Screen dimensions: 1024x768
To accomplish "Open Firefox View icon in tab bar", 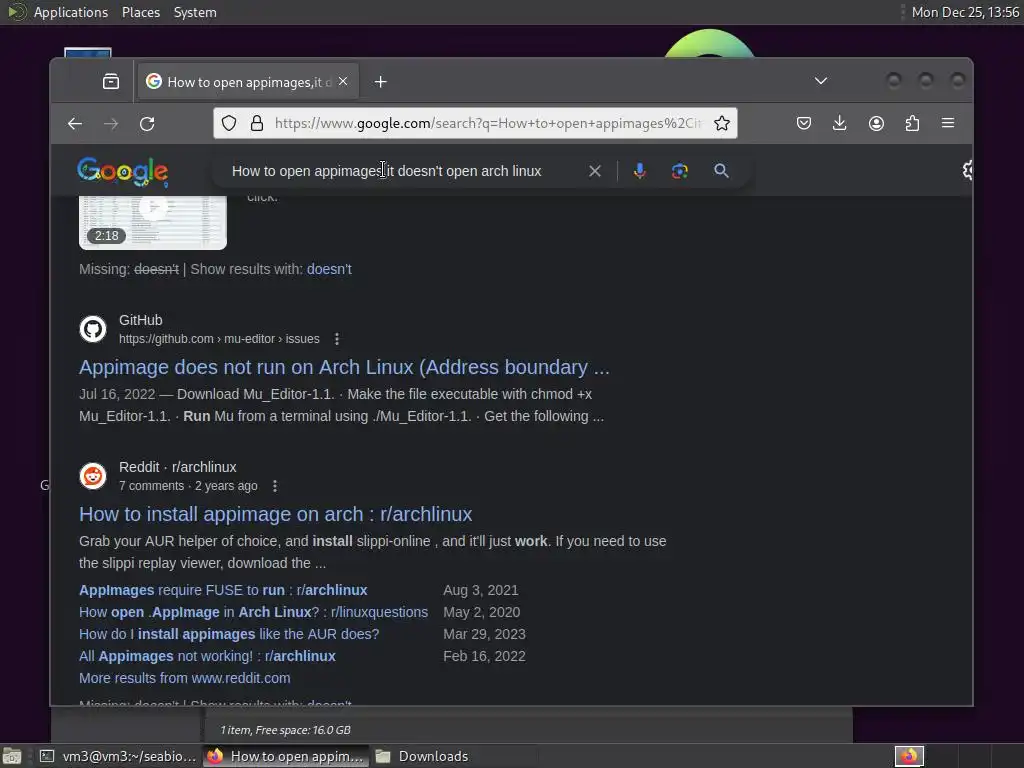I will (x=111, y=82).
